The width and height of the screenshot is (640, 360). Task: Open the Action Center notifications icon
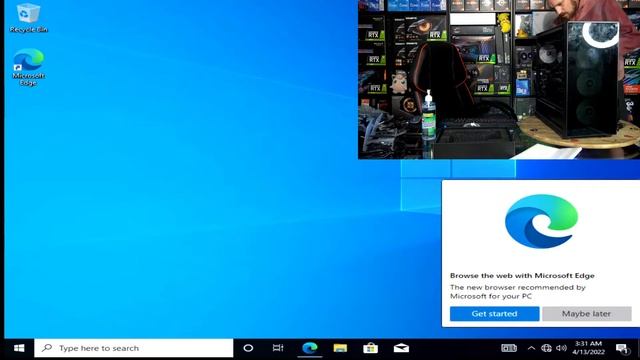pyautogui.click(x=622, y=349)
